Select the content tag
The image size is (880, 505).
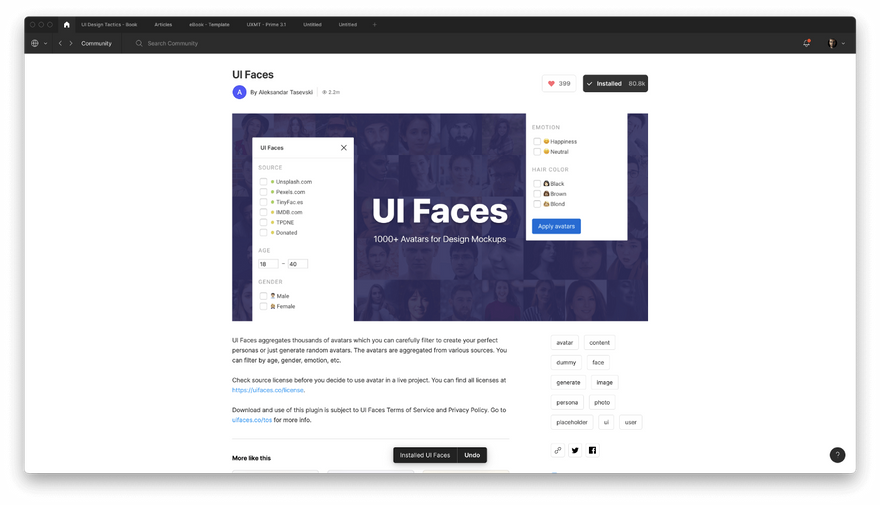[x=599, y=342]
